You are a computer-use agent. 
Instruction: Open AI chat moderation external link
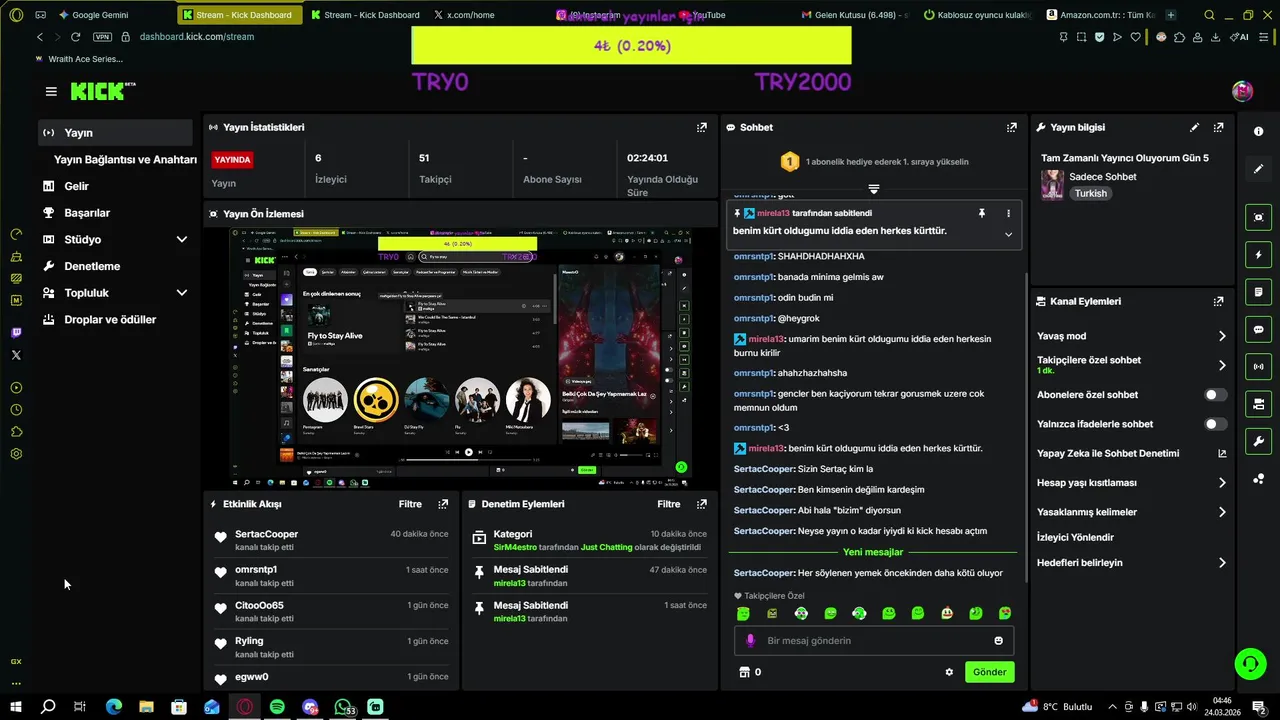(x=1222, y=453)
